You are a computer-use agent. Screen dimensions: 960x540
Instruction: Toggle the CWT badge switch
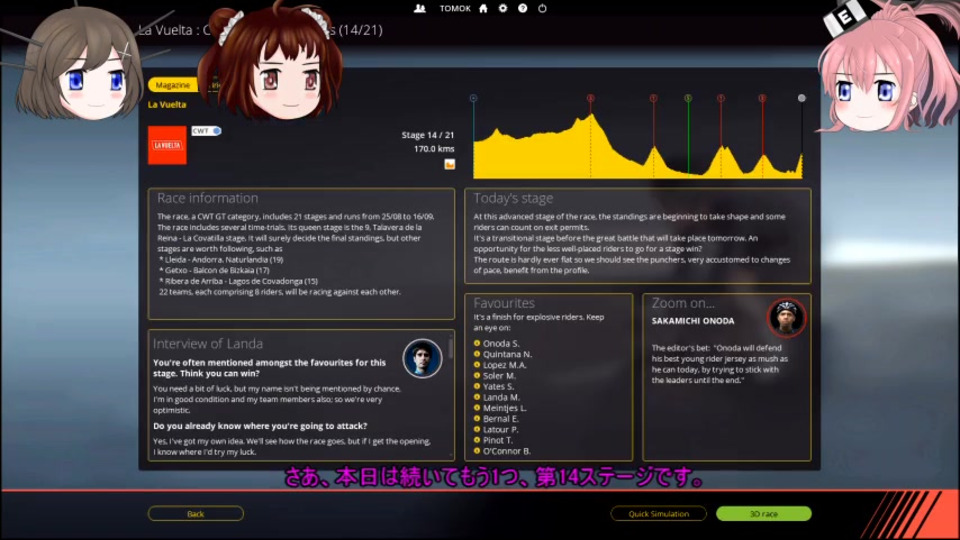(206, 131)
